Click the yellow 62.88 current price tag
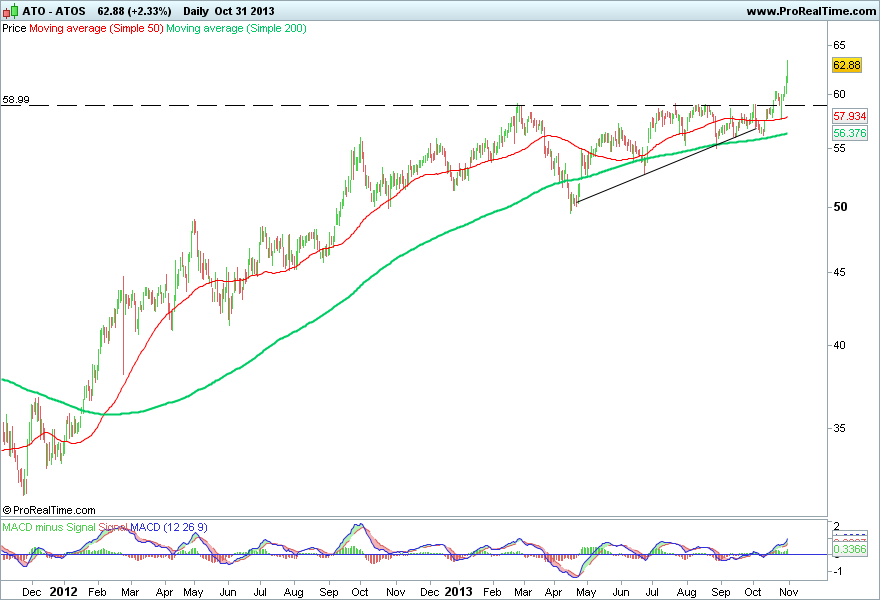The width and height of the screenshot is (880, 600). point(846,65)
